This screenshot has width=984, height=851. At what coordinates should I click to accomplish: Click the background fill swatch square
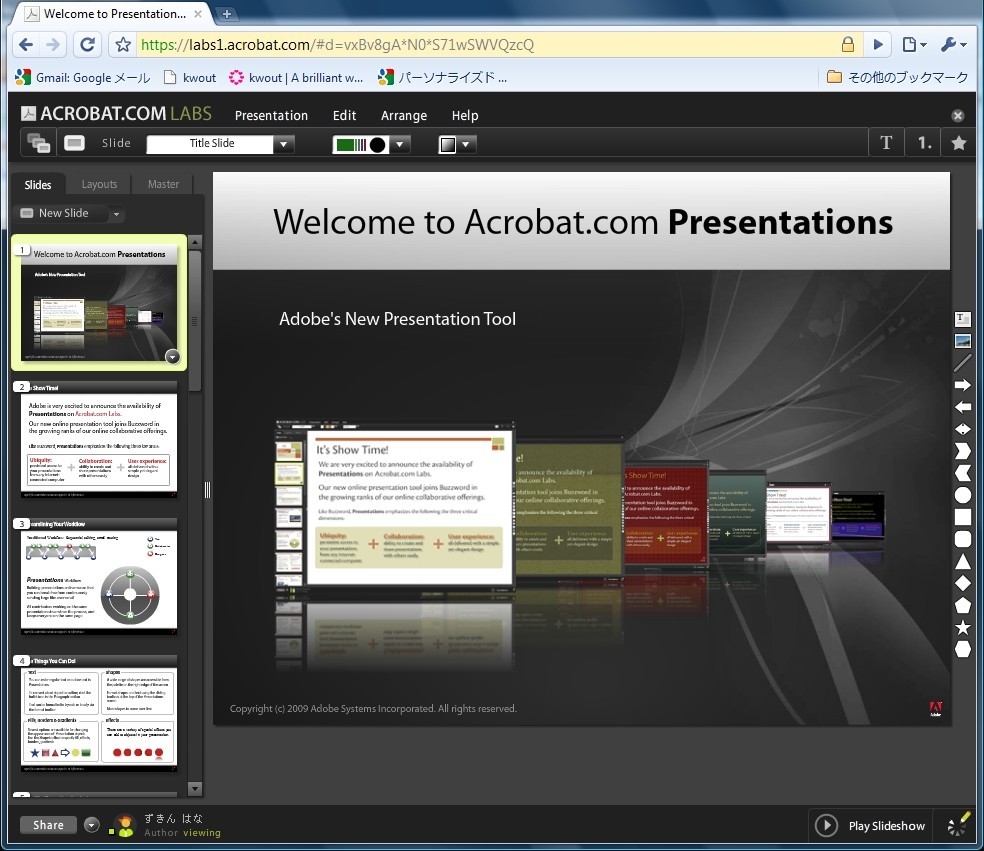447,145
